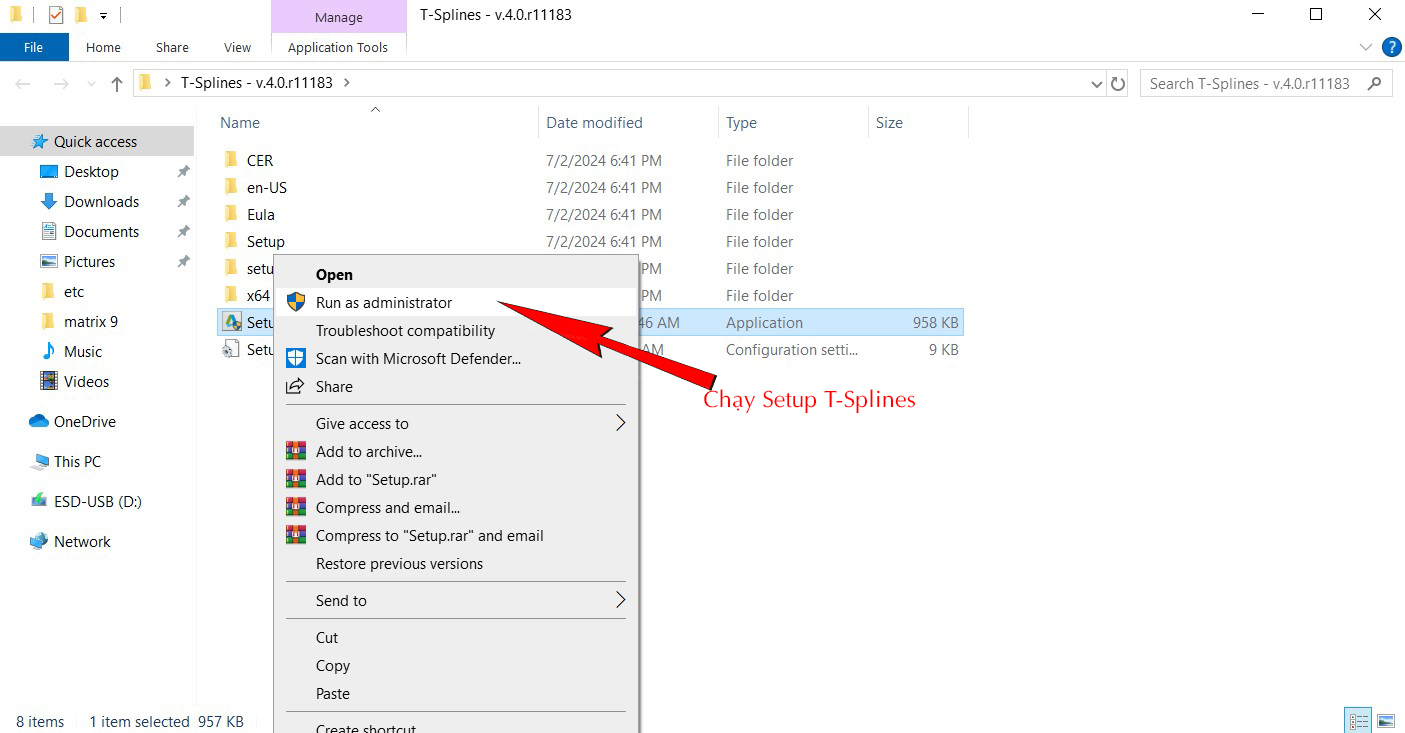Click the Manage contextual tab header
The height and width of the screenshot is (733, 1405).
coord(339,17)
